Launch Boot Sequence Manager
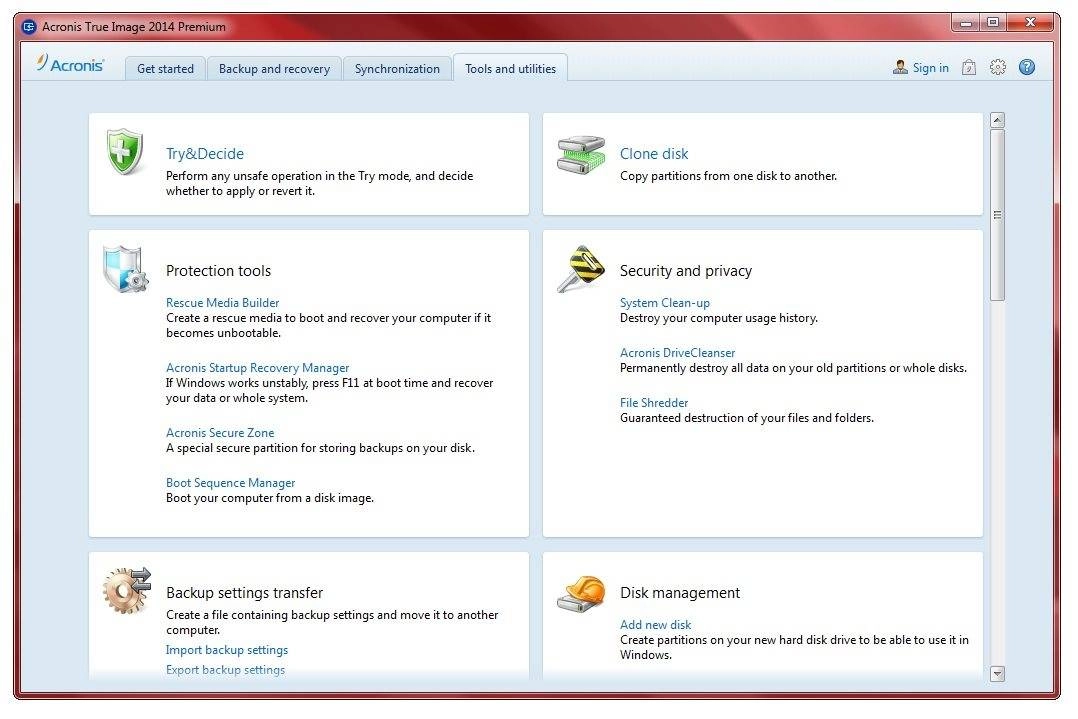Image resolution: width=1078 pixels, height=719 pixels. pos(230,483)
